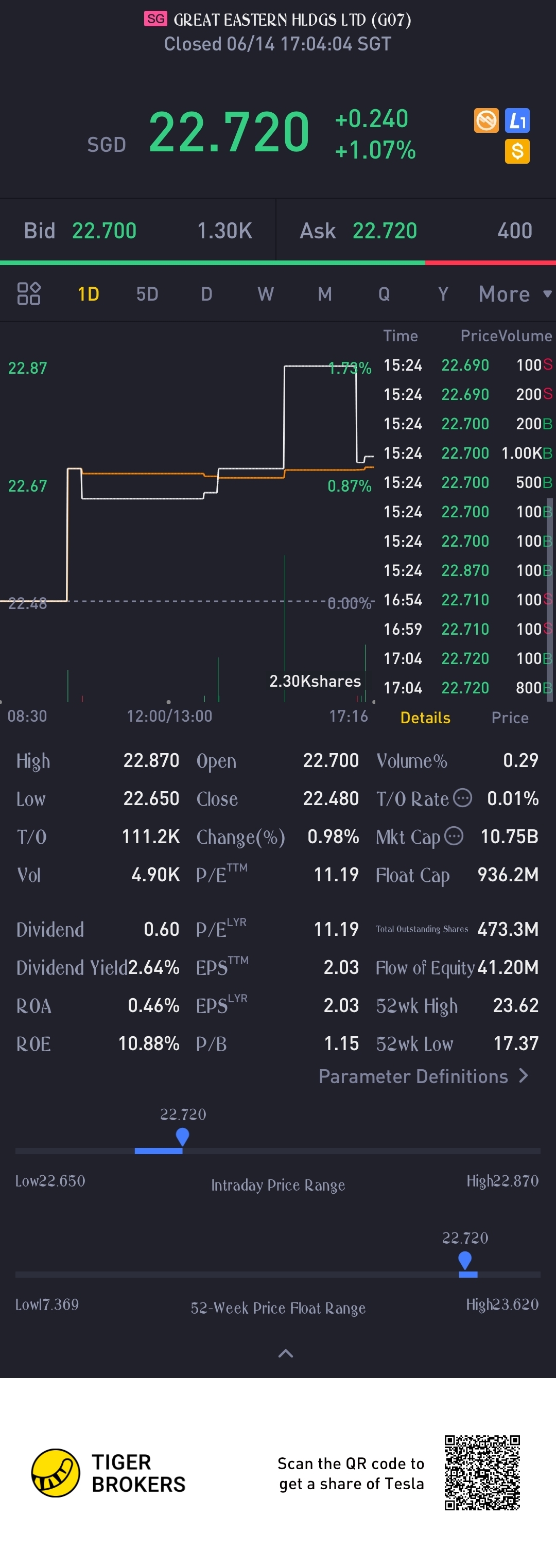The height and width of the screenshot is (1568, 556).
Task: Tap the 52-Week Price Range marker
Action: point(465,1259)
